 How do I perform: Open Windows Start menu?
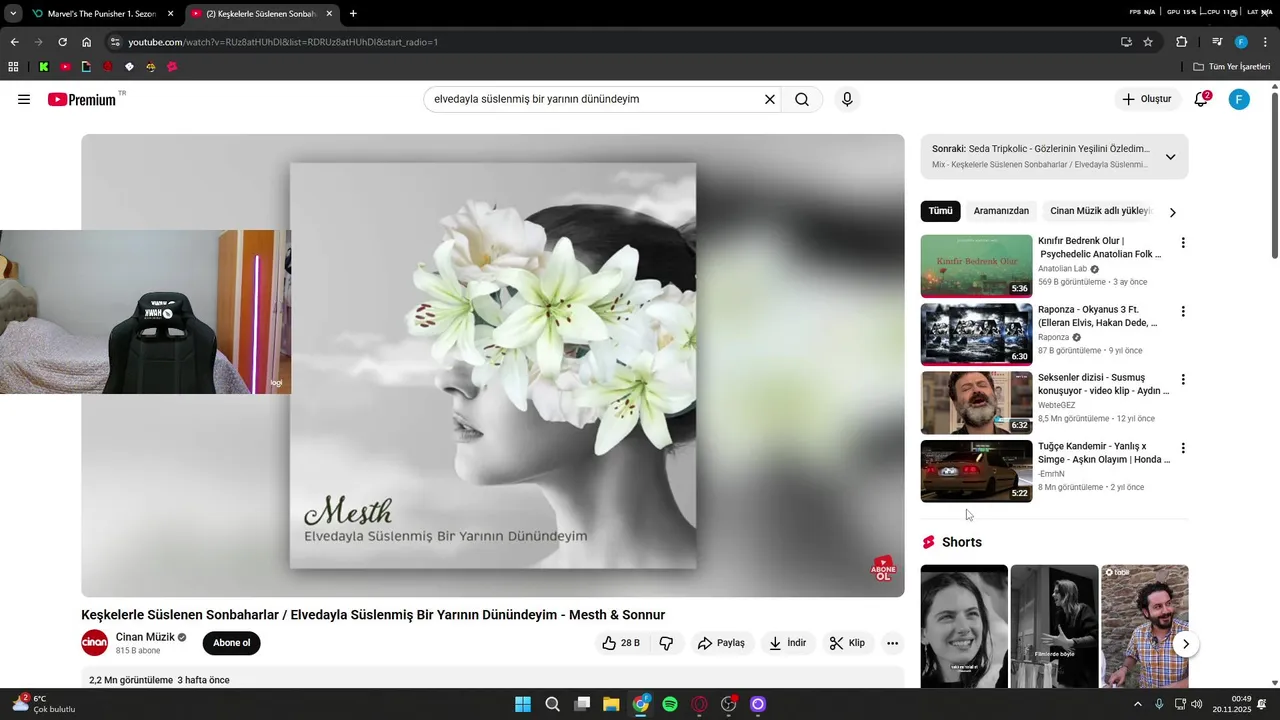pos(523,704)
